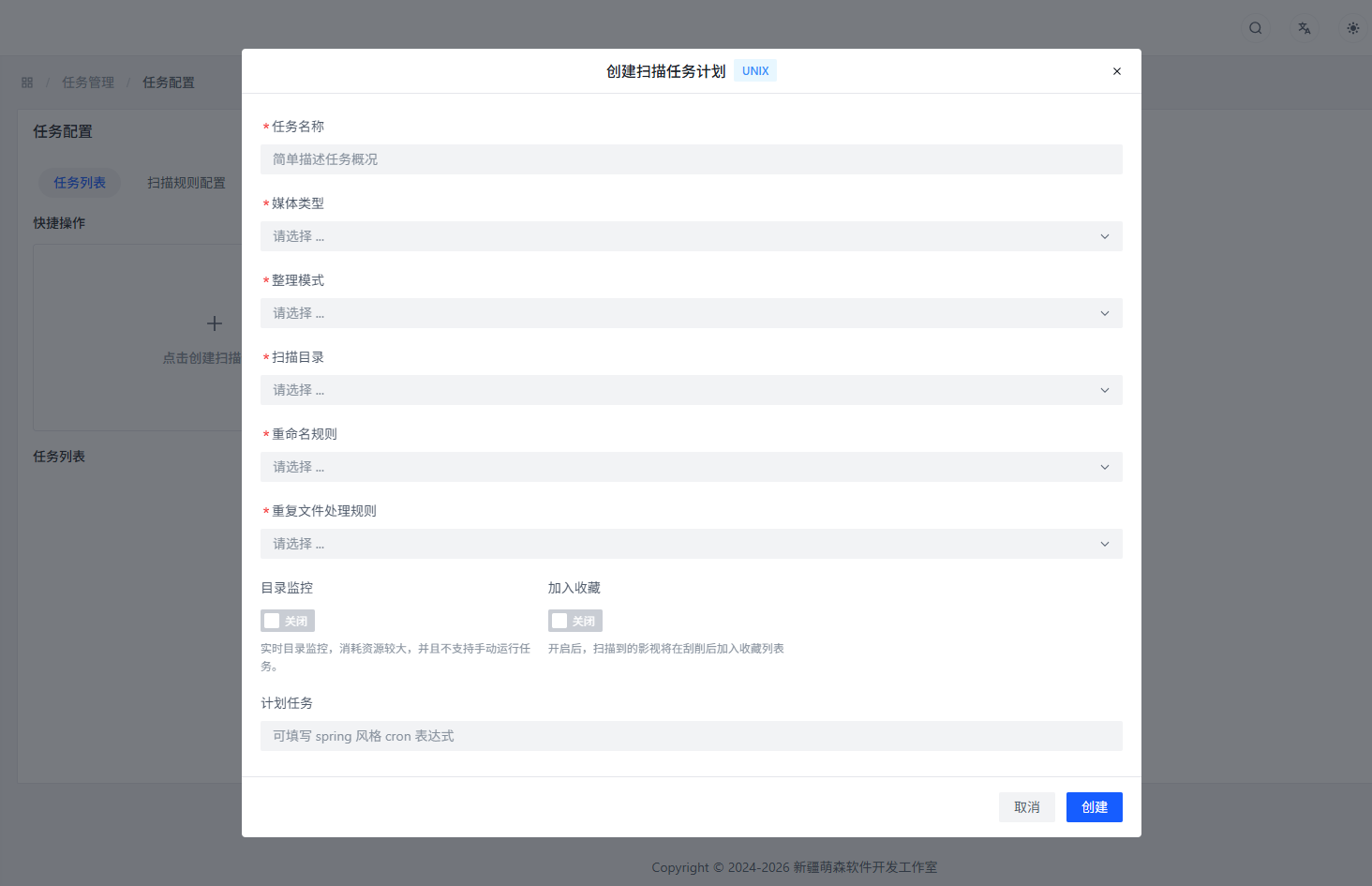Switch to the 扫描规则配置 tab
Screen dimensions: 1372x886
pos(186,182)
